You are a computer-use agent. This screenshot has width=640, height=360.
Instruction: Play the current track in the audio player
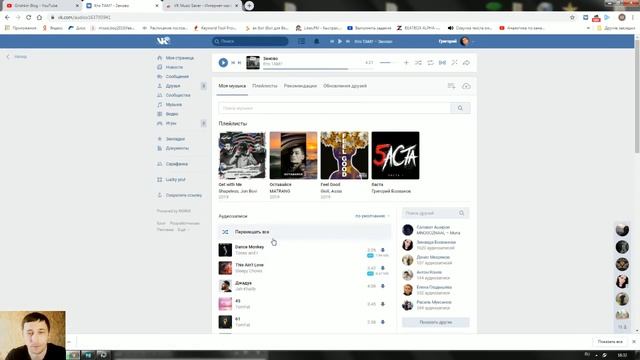[223, 62]
